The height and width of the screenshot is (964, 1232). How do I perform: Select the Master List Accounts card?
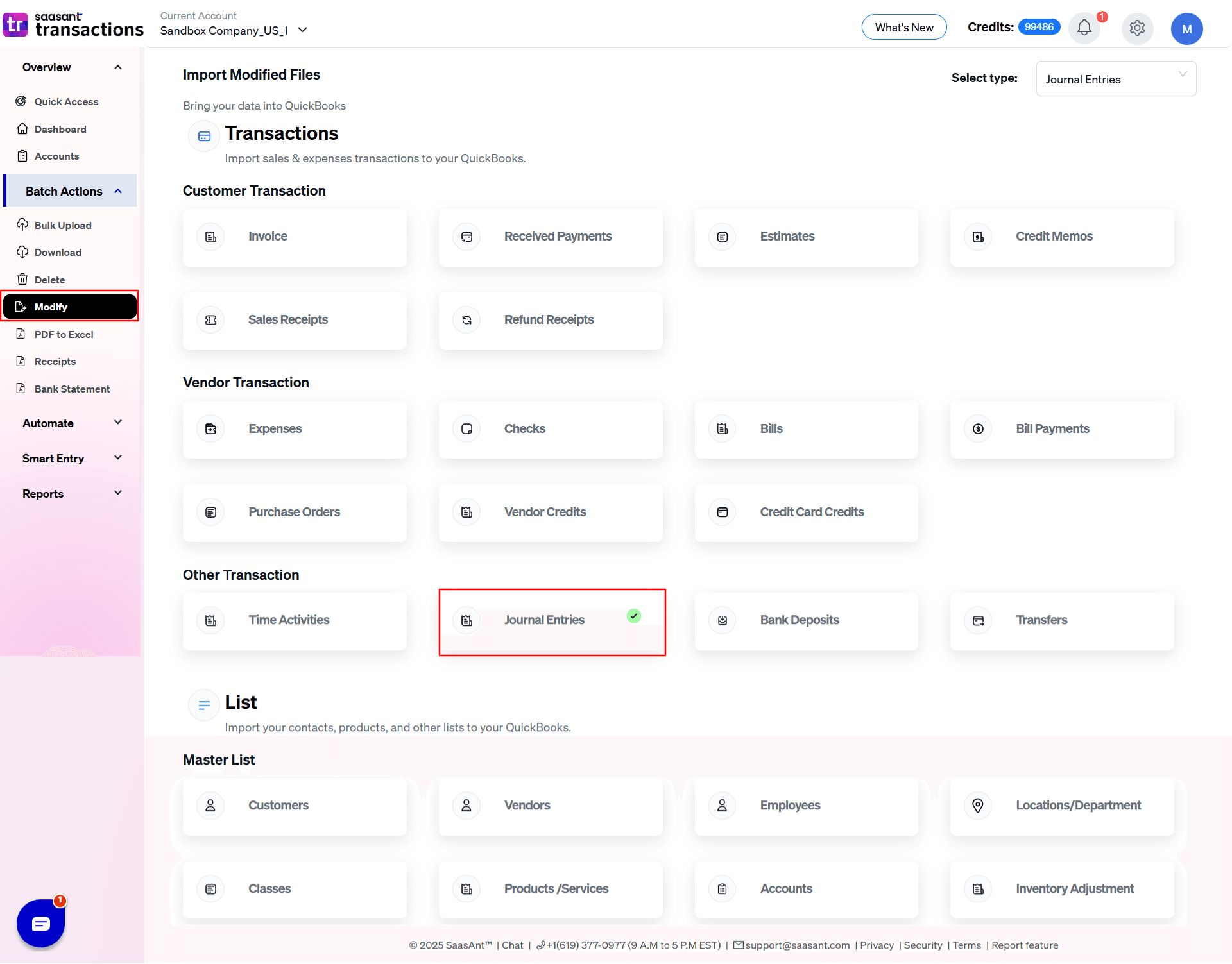tap(806, 890)
